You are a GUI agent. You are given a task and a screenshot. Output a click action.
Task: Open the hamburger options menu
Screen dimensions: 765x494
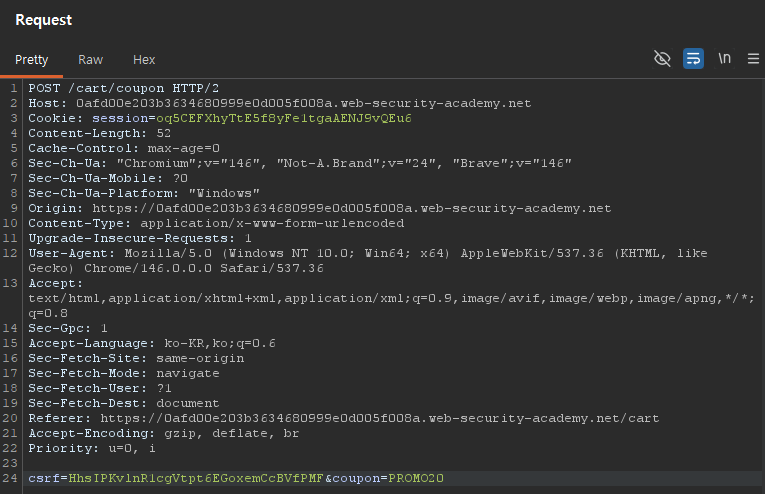pos(752,59)
